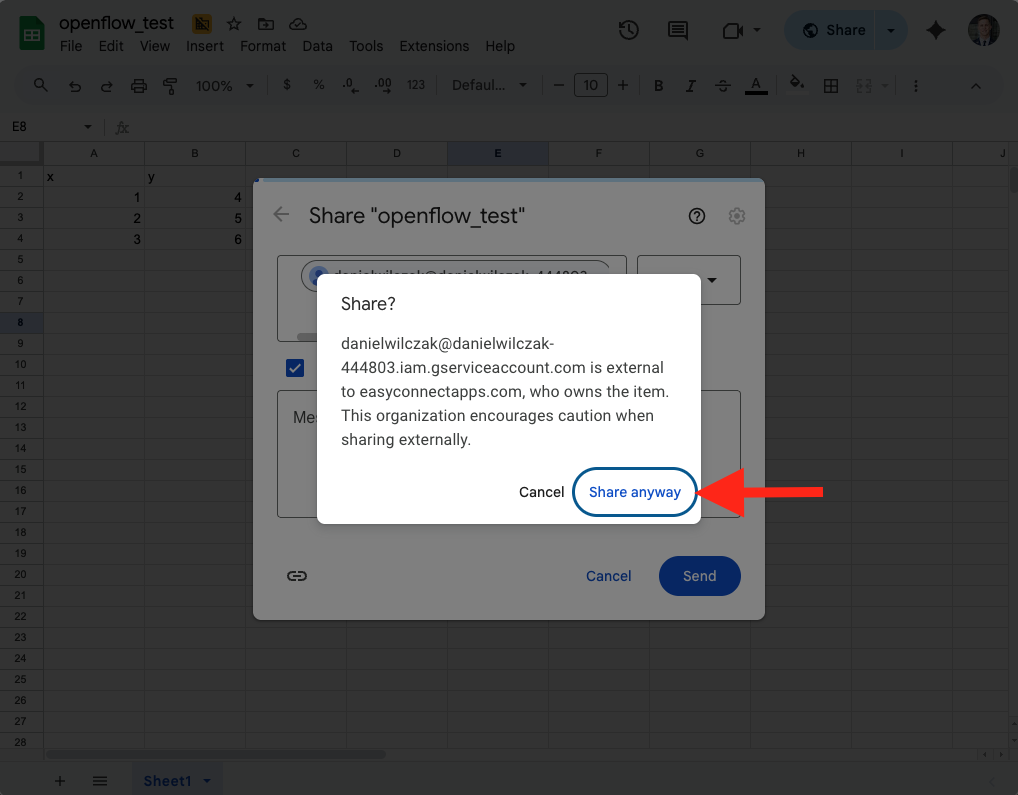Open share settings gear icon

[737, 216]
